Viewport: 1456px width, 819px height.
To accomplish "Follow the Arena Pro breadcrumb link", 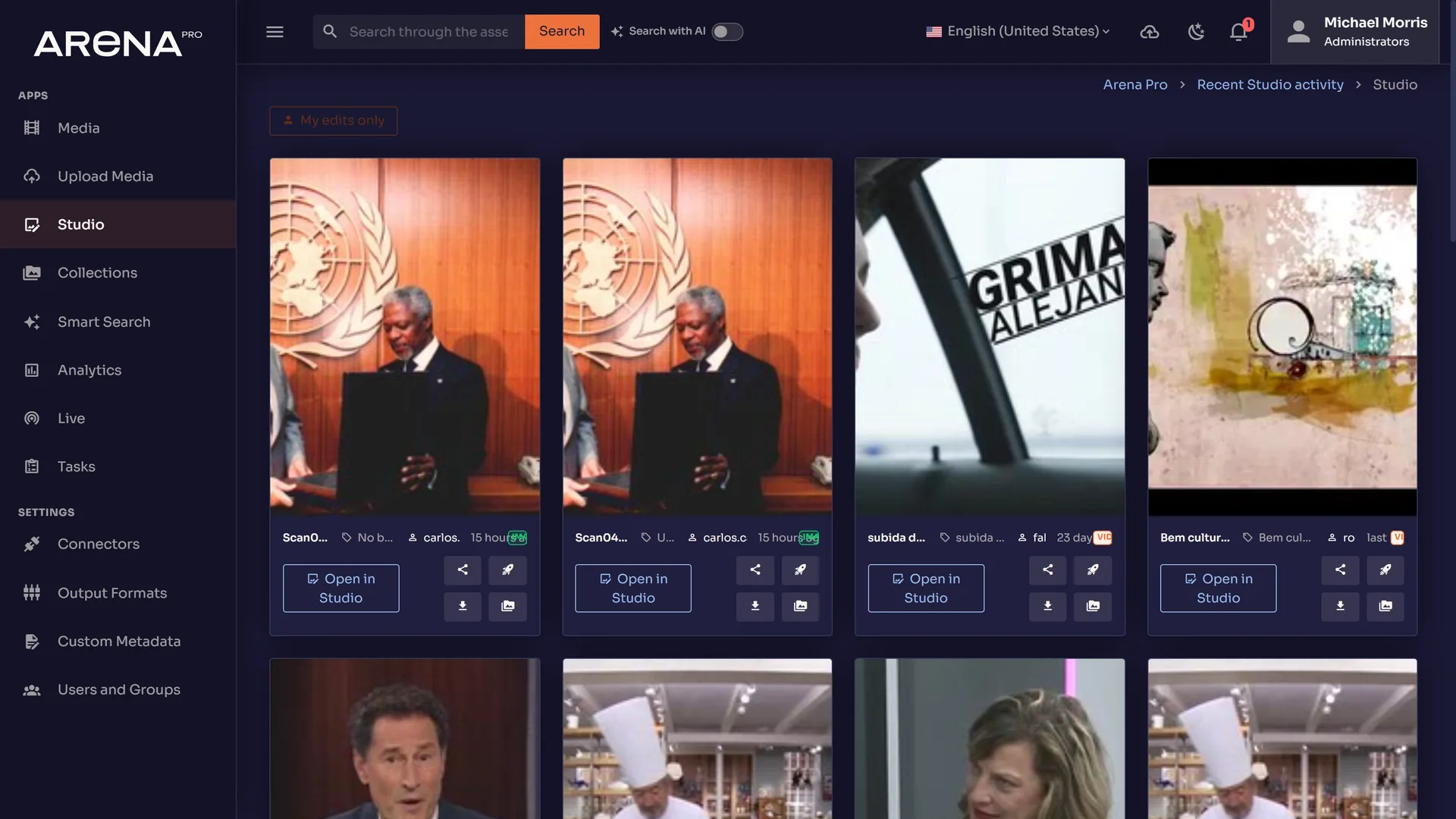I will [x=1135, y=85].
